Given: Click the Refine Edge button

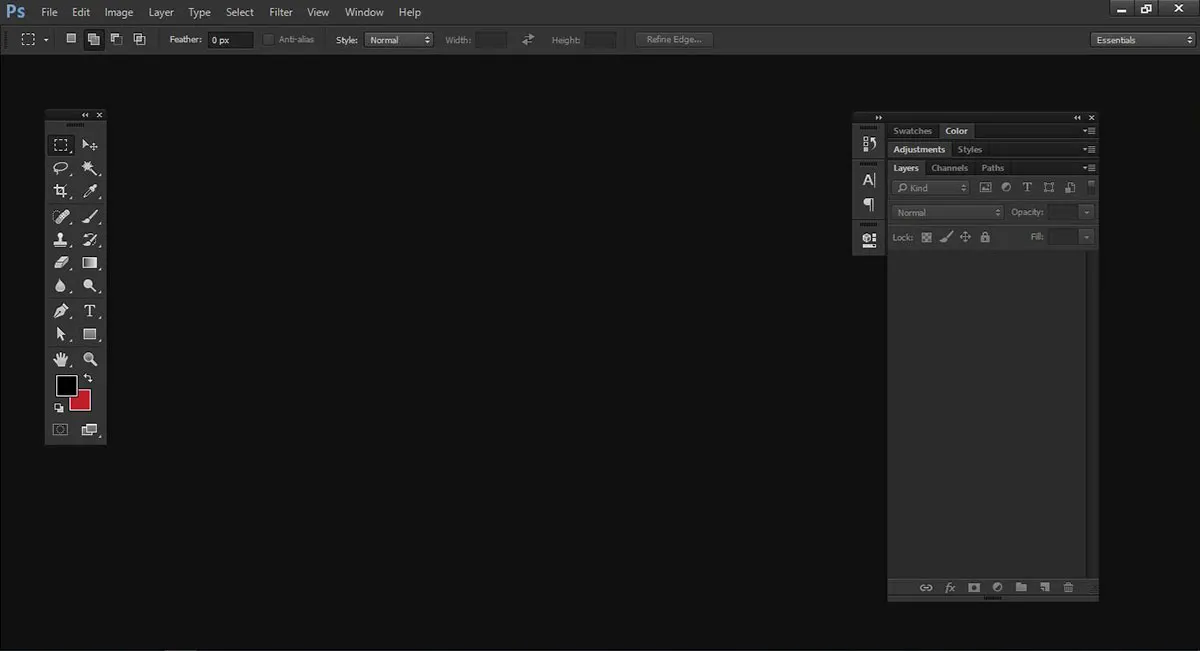Looking at the screenshot, I should (673, 39).
